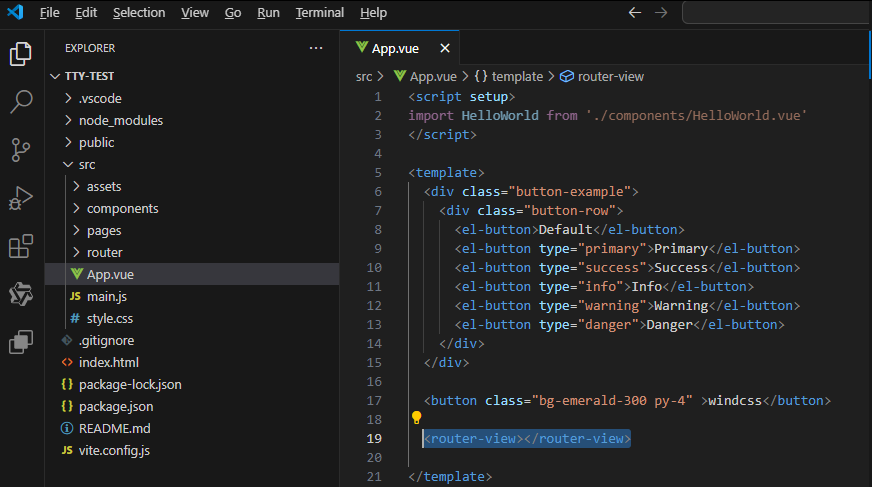The image size is (872, 487).
Task: Open Explorer more actions ellipsis menu
Action: pos(316,48)
